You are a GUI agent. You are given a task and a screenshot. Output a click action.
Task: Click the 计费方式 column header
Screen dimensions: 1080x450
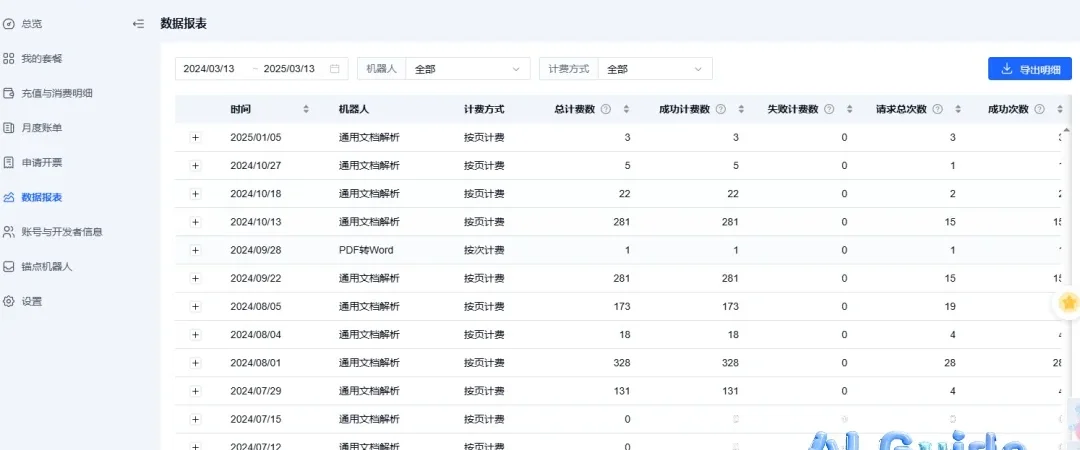point(484,109)
